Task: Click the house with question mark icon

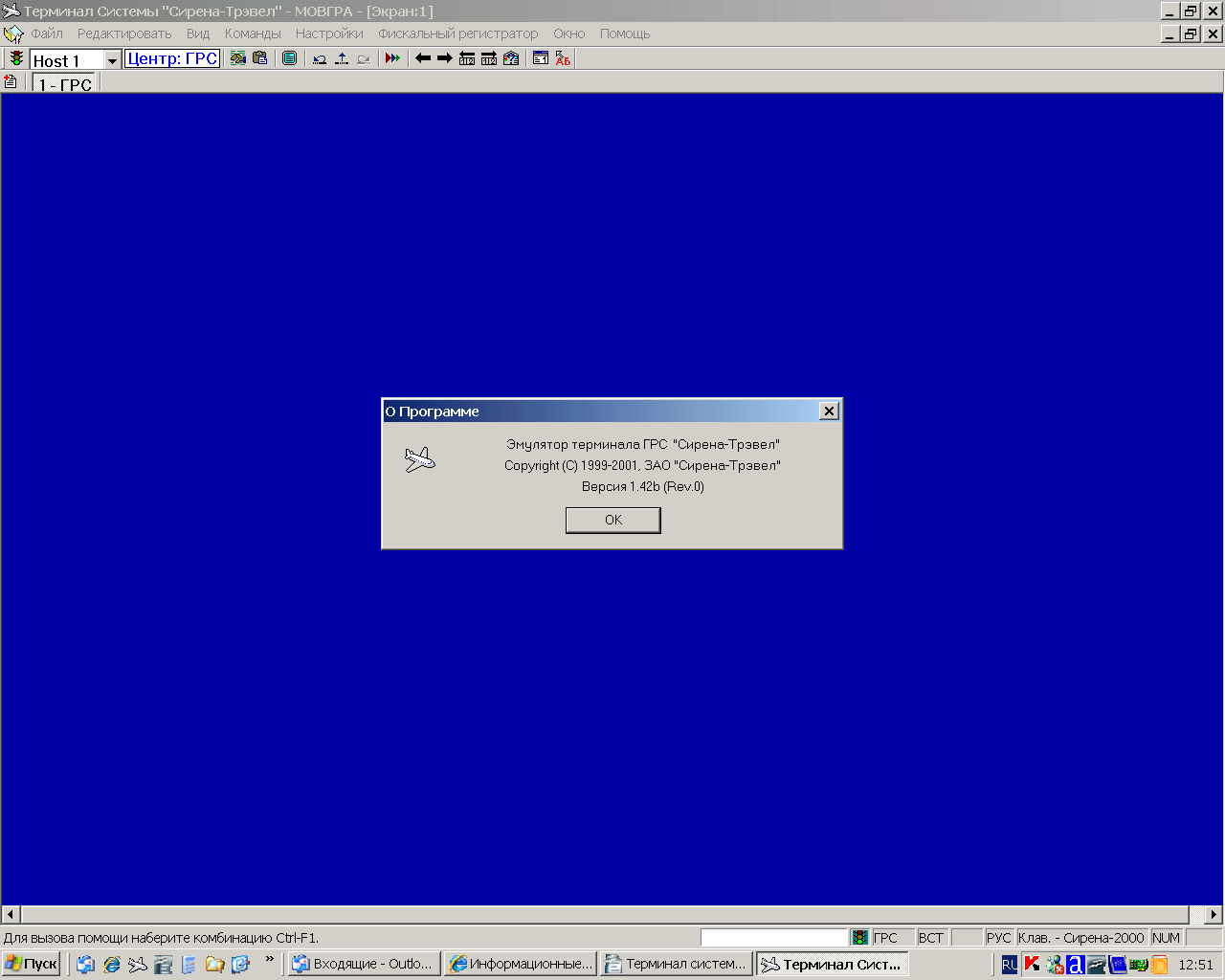Action: [x=511, y=58]
